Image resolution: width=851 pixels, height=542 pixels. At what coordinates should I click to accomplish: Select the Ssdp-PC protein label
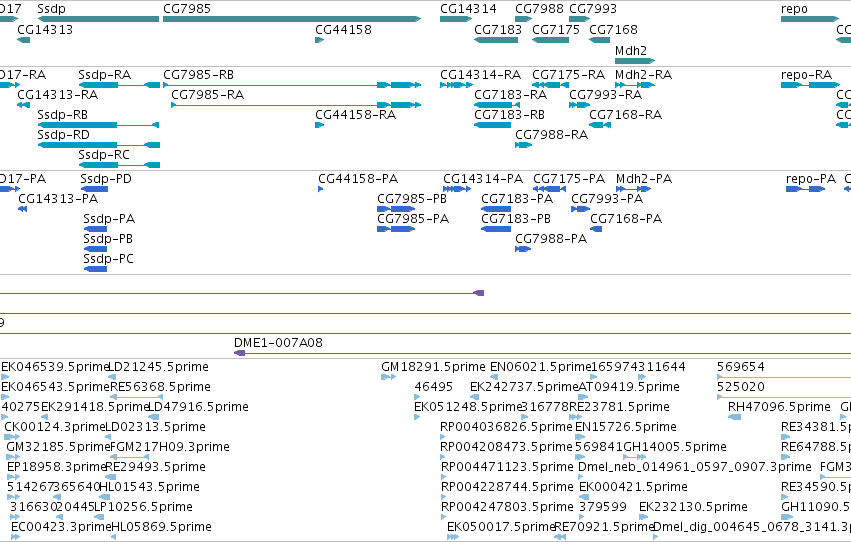pos(108,259)
